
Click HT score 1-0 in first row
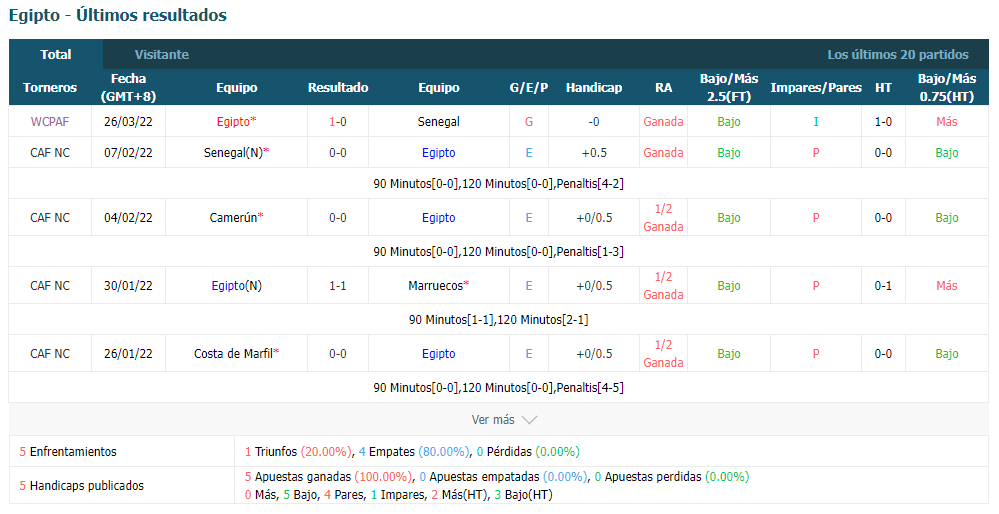point(883,121)
